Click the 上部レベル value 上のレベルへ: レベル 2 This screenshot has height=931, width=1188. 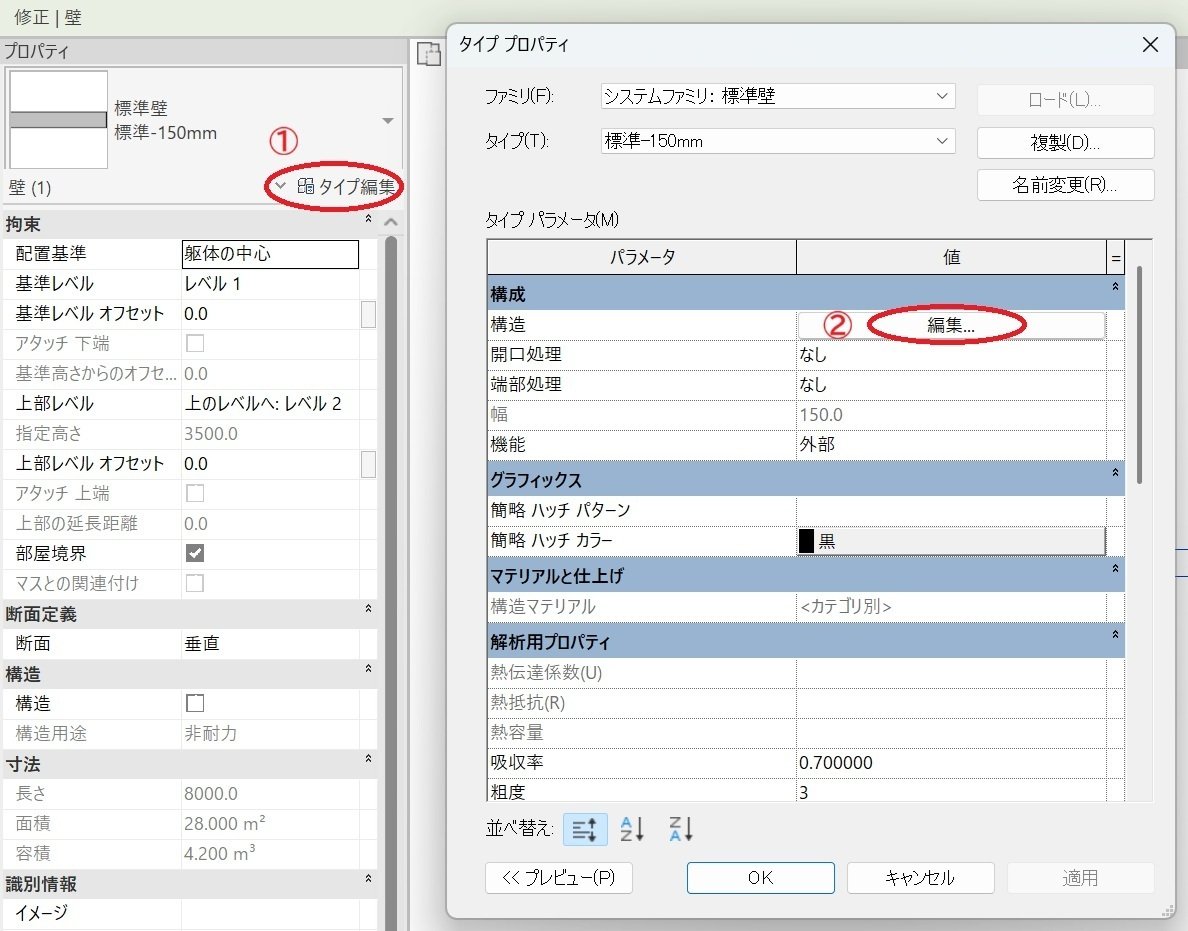tap(270, 404)
